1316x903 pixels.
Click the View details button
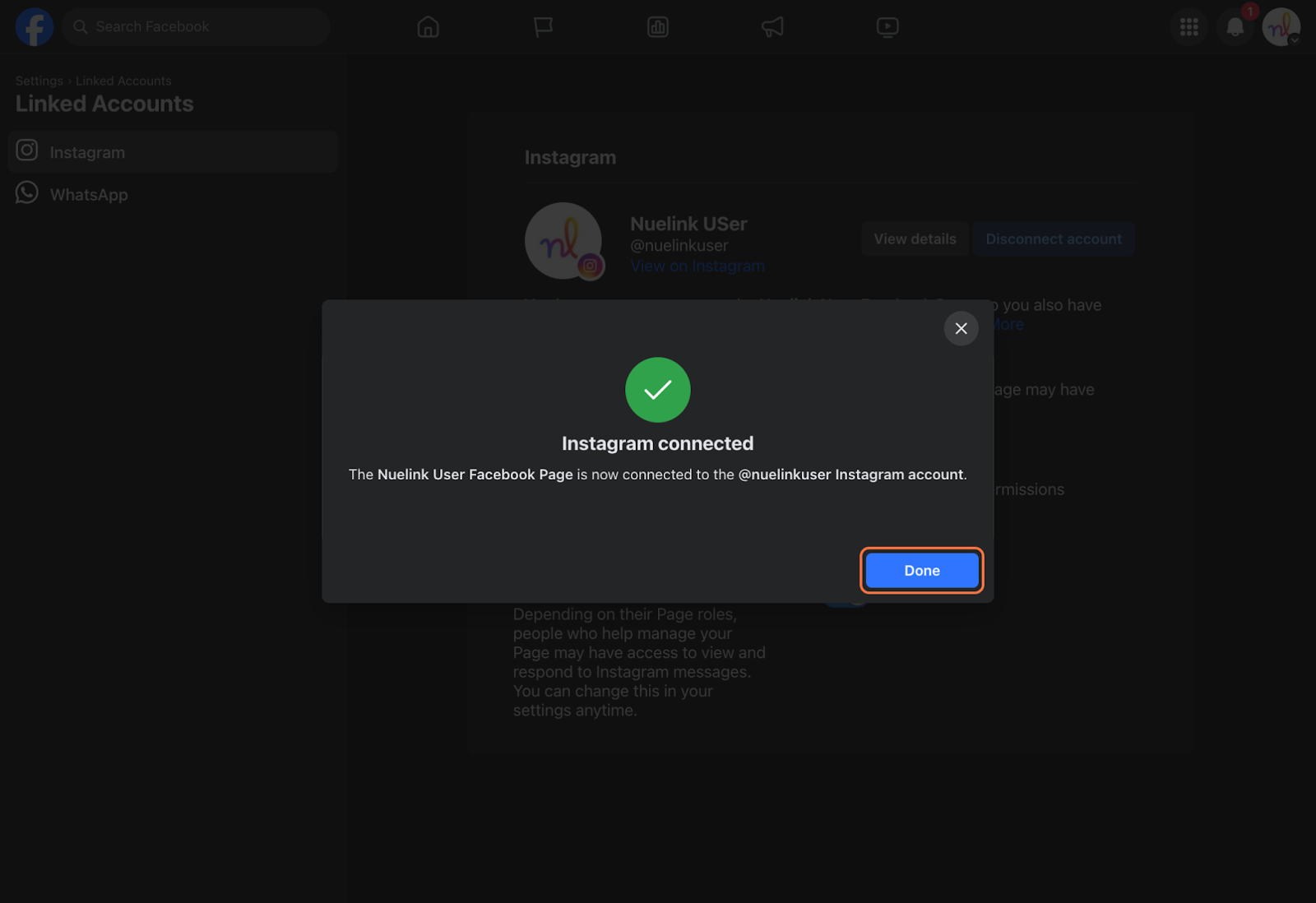[x=915, y=238]
